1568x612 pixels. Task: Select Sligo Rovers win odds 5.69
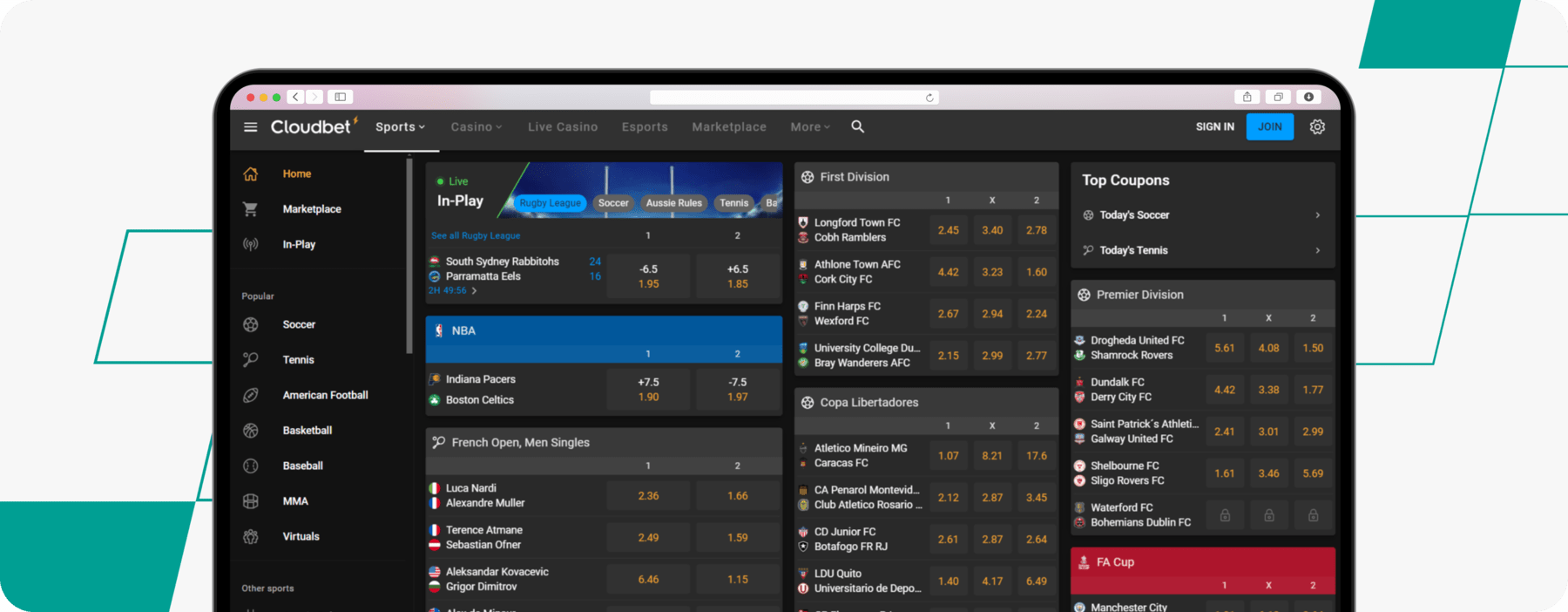pos(1313,473)
